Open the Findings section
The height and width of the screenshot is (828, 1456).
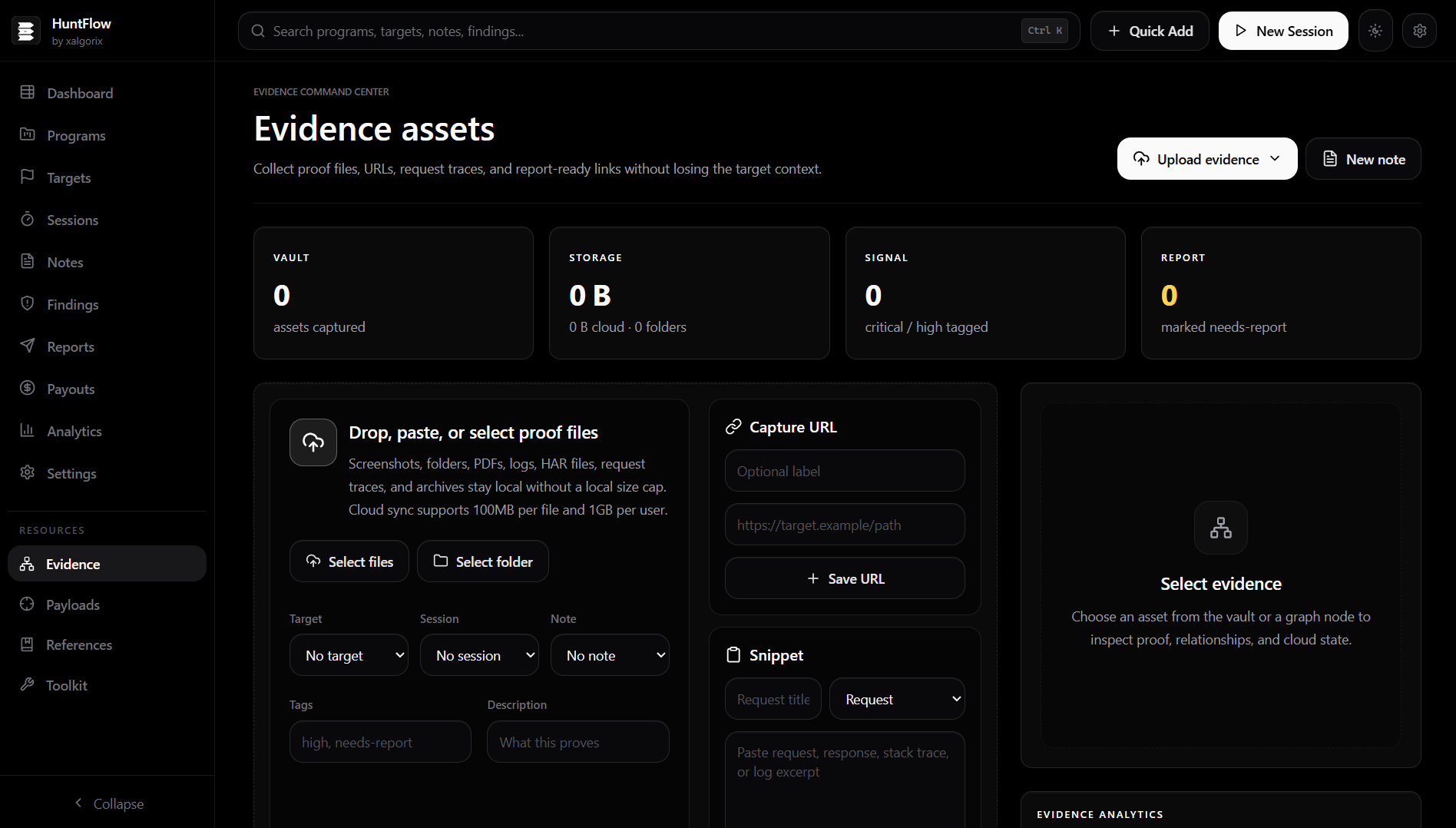(107, 304)
